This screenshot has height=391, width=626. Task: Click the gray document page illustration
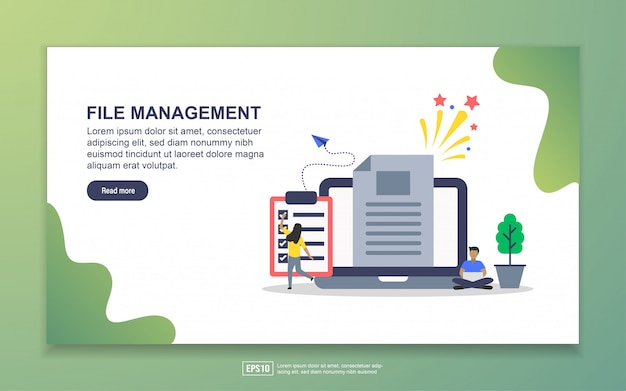(x=393, y=210)
